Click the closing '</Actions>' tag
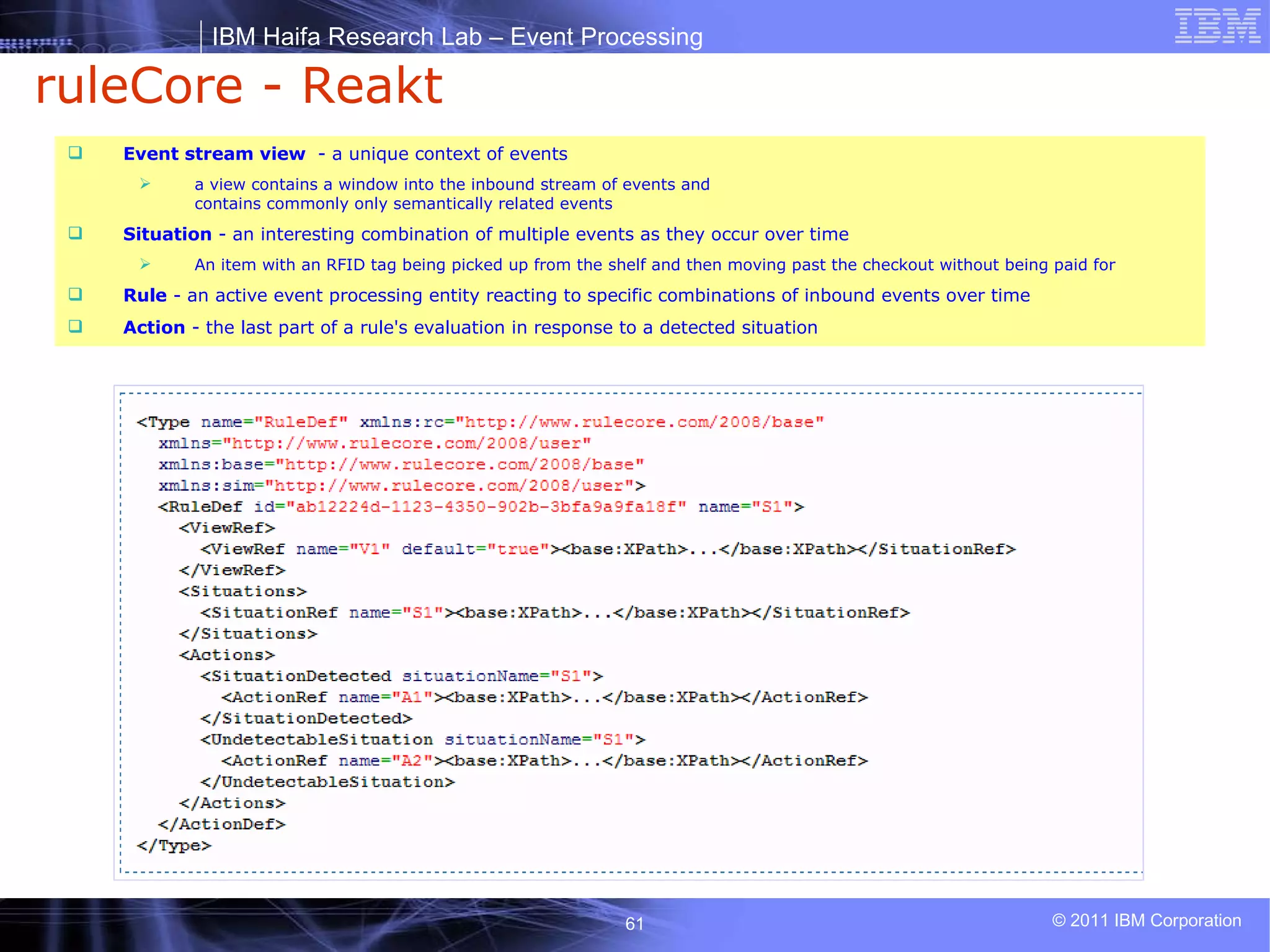 click(x=233, y=803)
